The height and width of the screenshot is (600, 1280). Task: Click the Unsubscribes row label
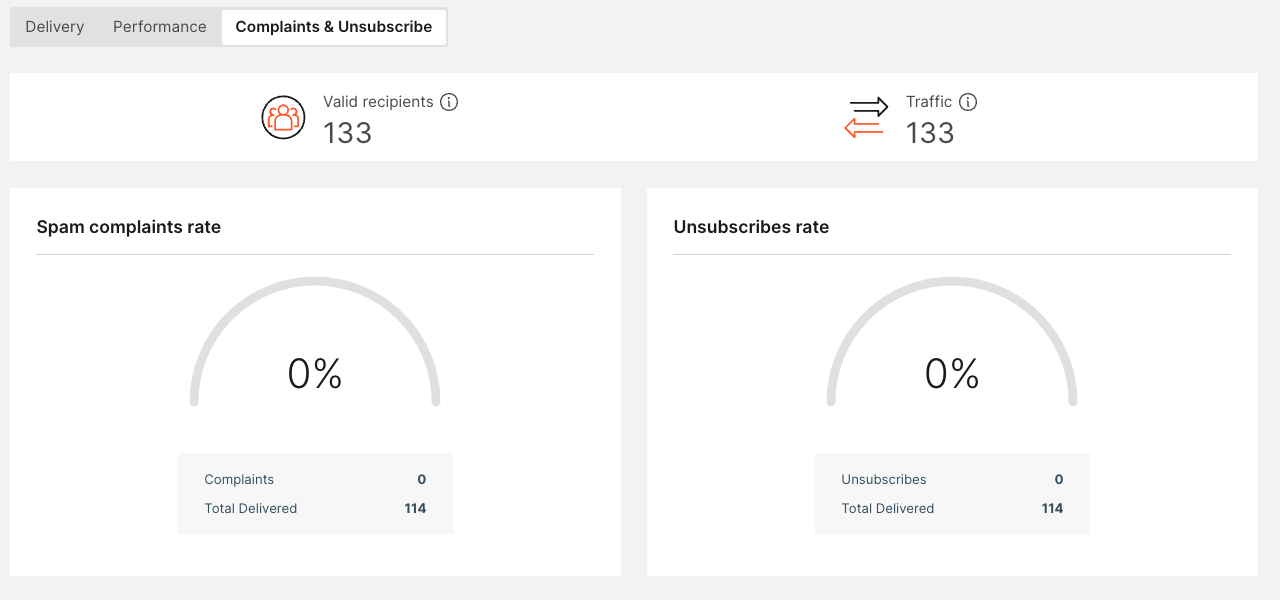click(884, 480)
